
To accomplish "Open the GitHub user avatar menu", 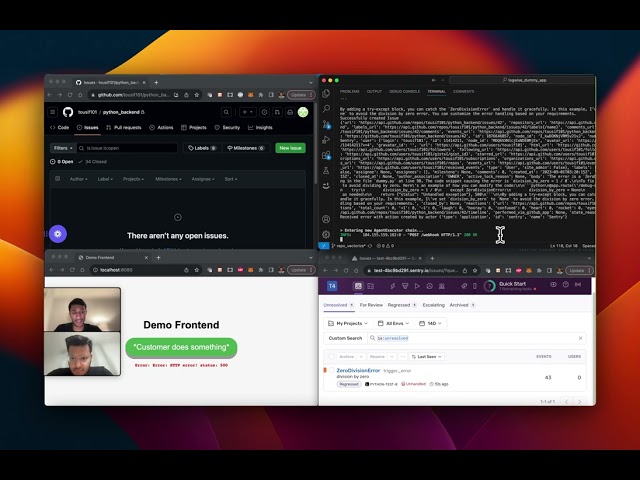I will (x=303, y=112).
